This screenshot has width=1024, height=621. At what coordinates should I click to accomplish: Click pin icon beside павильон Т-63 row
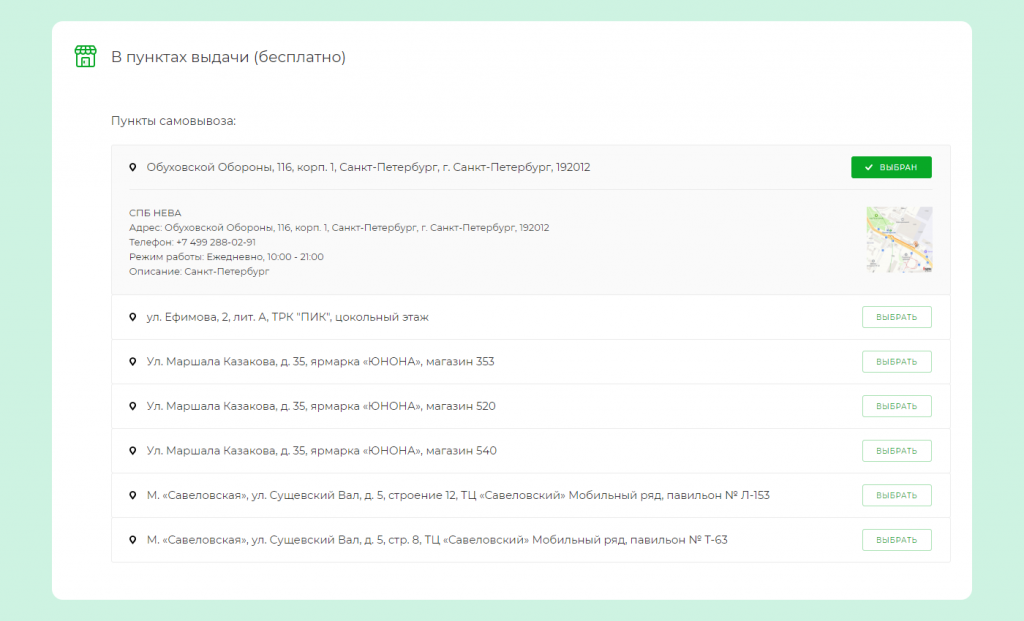[133, 540]
